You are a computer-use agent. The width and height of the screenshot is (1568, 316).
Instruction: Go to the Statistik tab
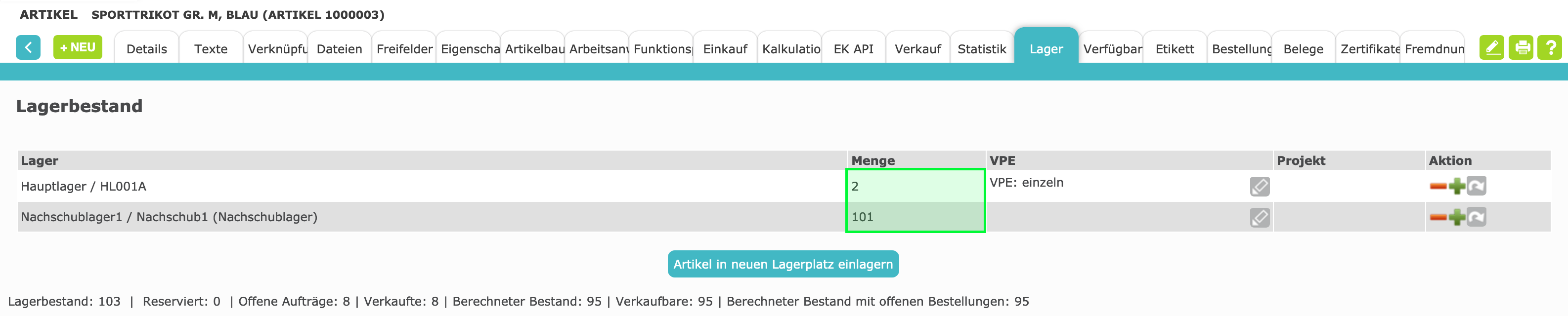tap(981, 49)
